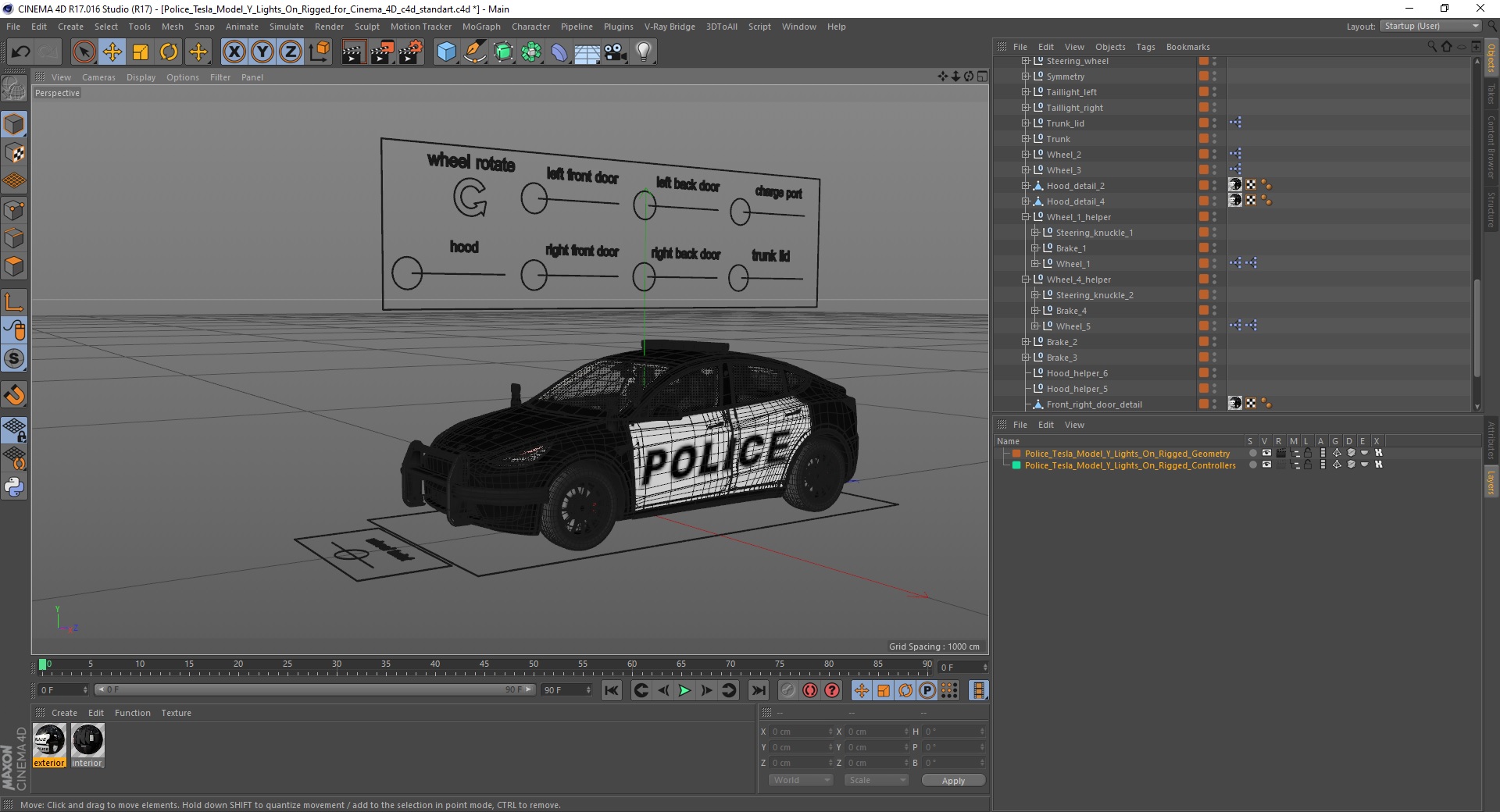This screenshot has height=812, width=1500.
Task: Toggle lock for Controllers layer
Action: tap(1308, 465)
